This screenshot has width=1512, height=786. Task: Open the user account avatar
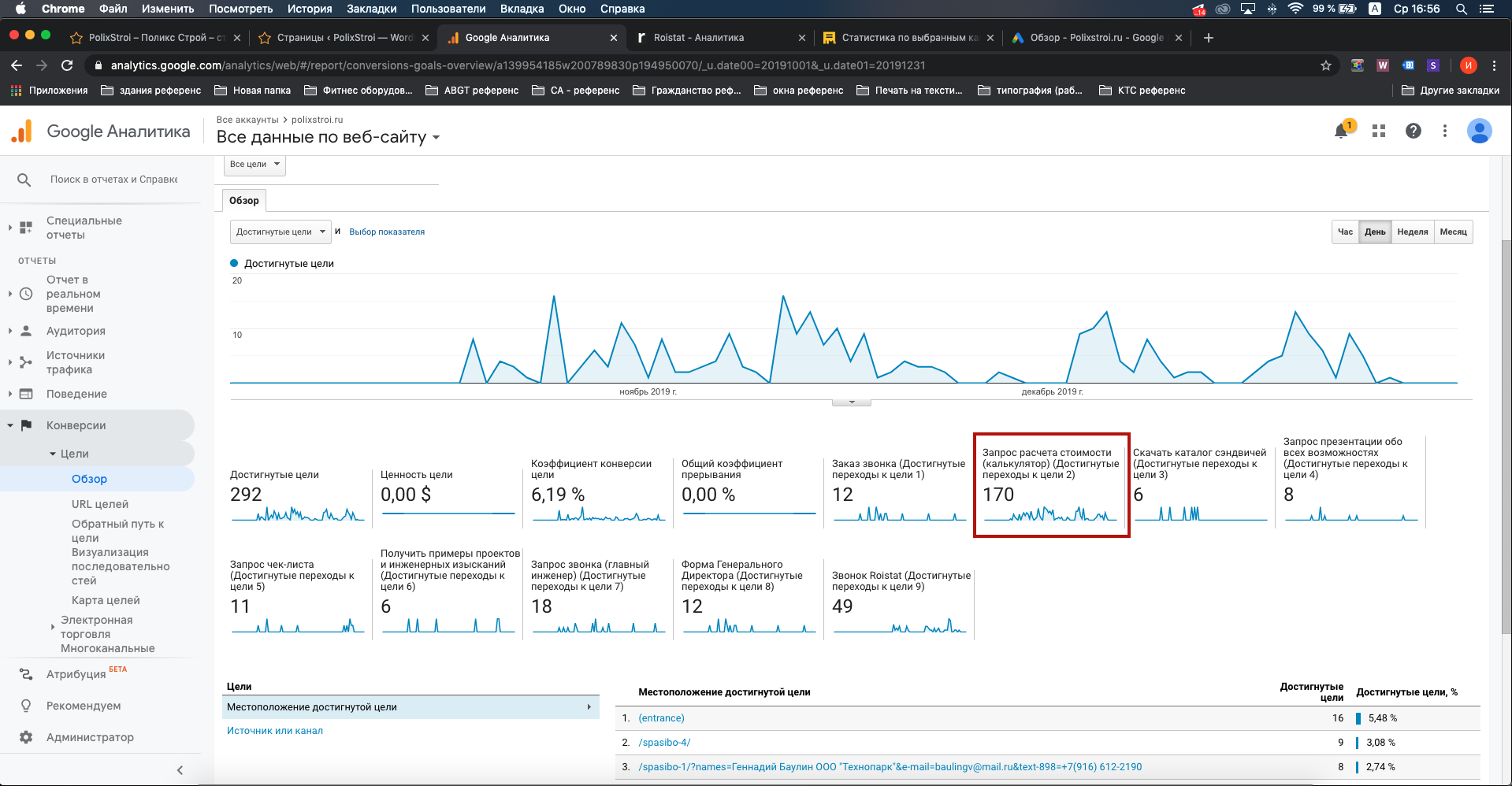coord(1479,131)
